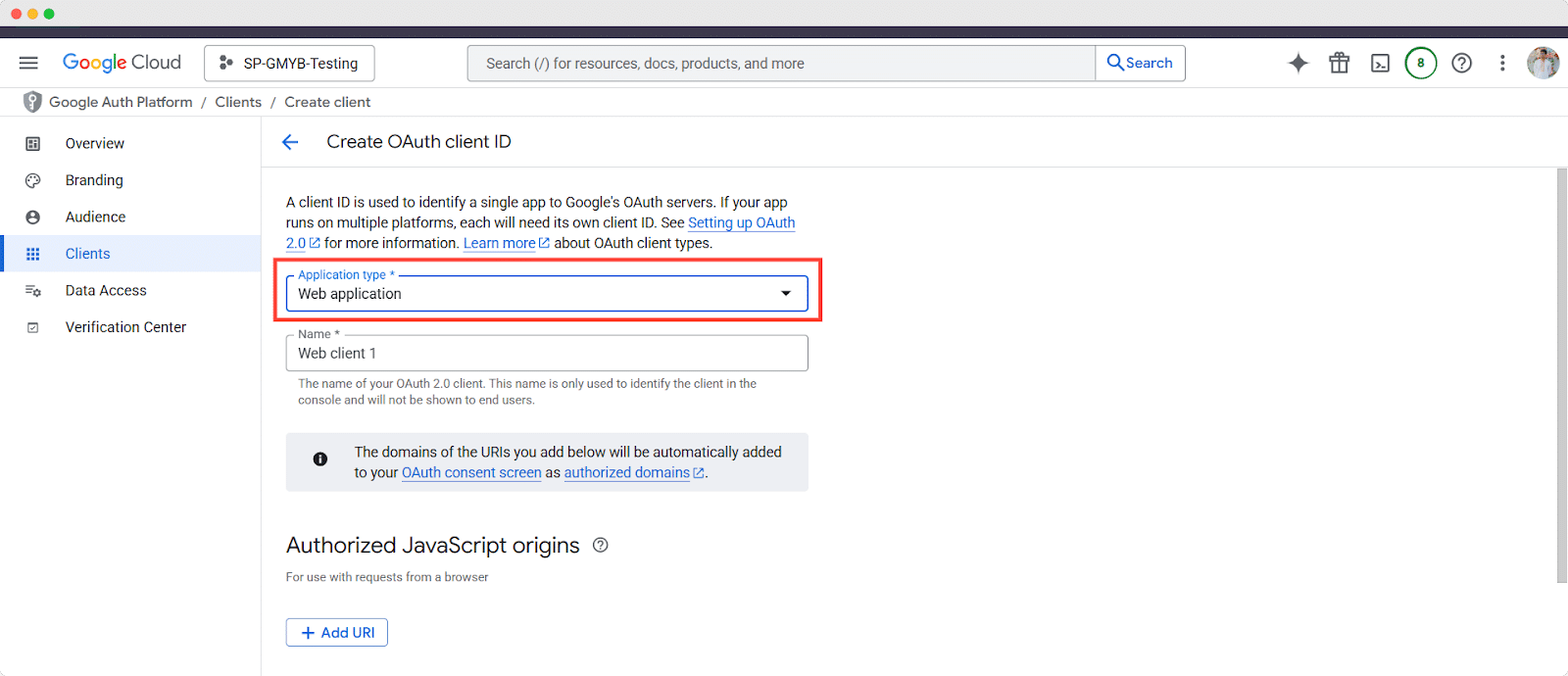Open the OAuth consent screen link

coord(471,472)
